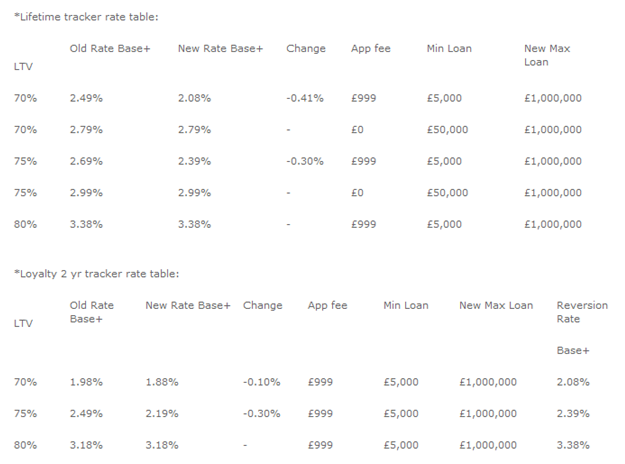
Task: Select the "Reversion Rate" column header
Action: [x=581, y=312]
